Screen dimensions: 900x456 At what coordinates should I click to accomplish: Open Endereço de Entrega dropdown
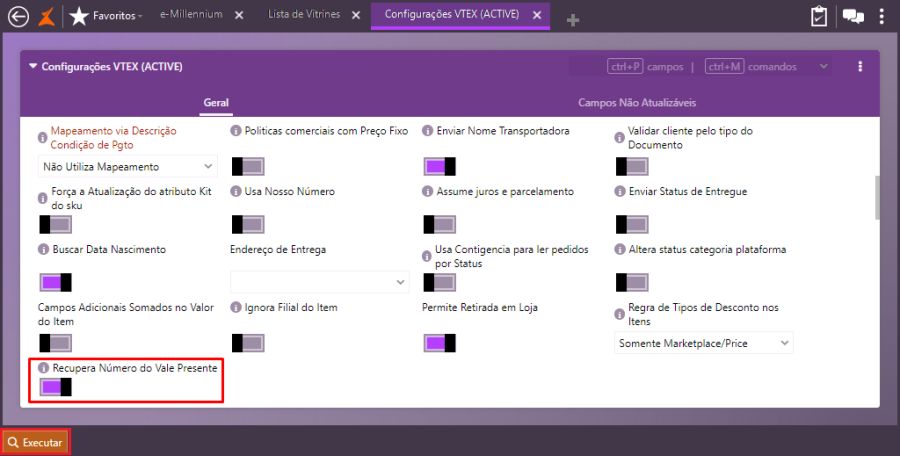tap(320, 282)
